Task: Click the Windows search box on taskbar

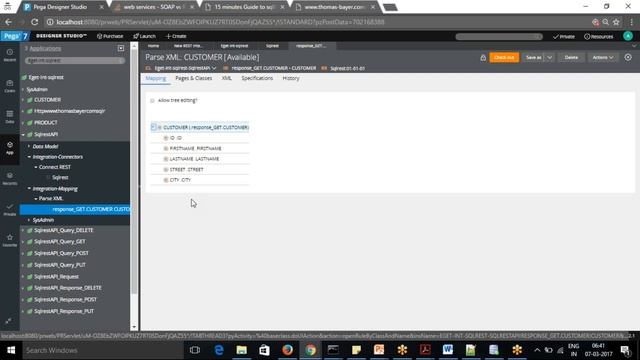Action: click(102, 350)
